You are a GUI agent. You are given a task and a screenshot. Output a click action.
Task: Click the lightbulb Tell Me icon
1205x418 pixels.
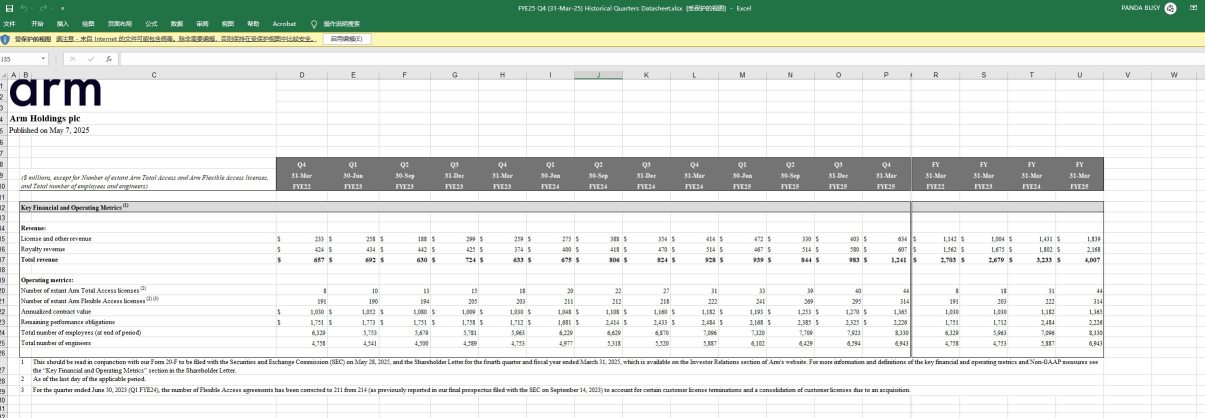click(x=314, y=22)
